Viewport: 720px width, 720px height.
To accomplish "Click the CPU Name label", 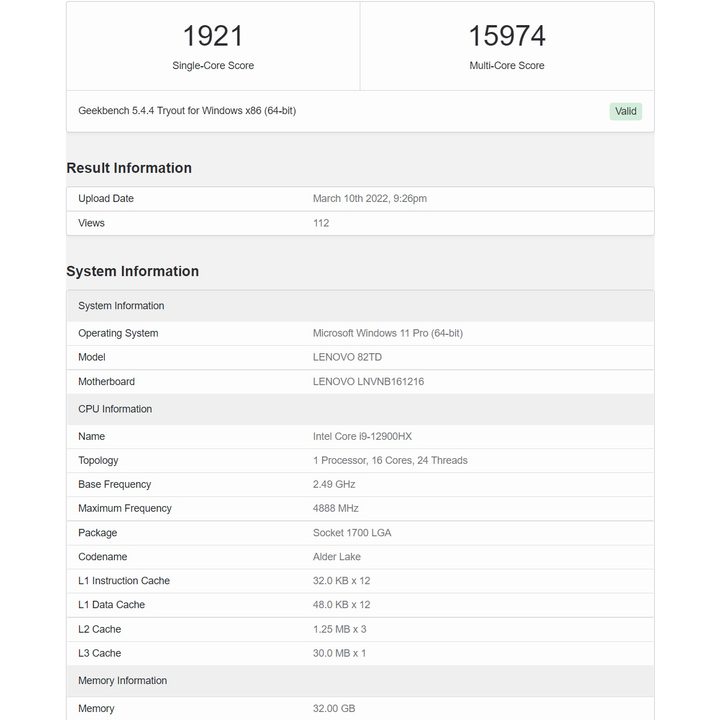I will [91, 436].
